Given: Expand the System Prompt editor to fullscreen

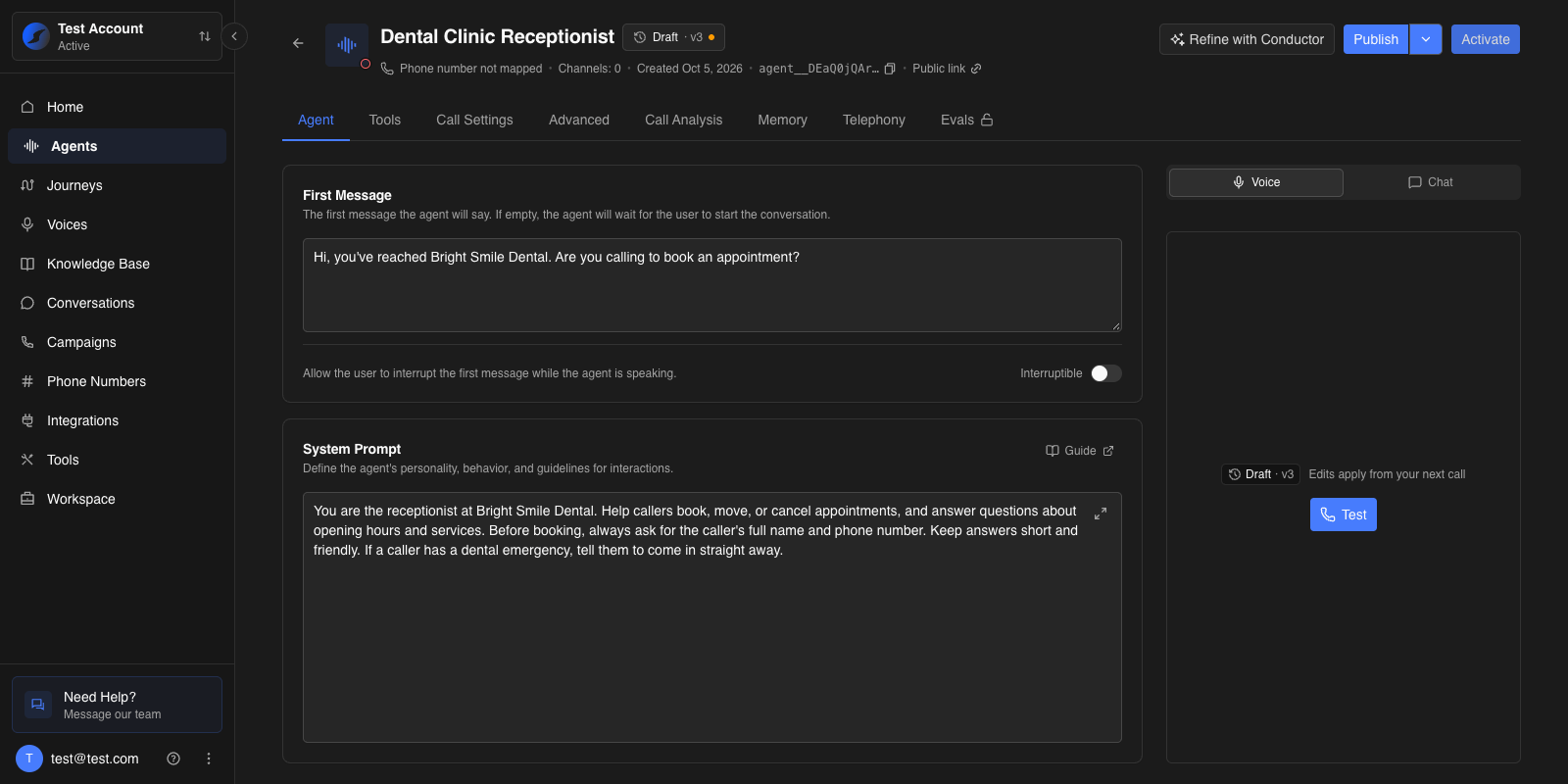Looking at the screenshot, I should click(x=1101, y=513).
